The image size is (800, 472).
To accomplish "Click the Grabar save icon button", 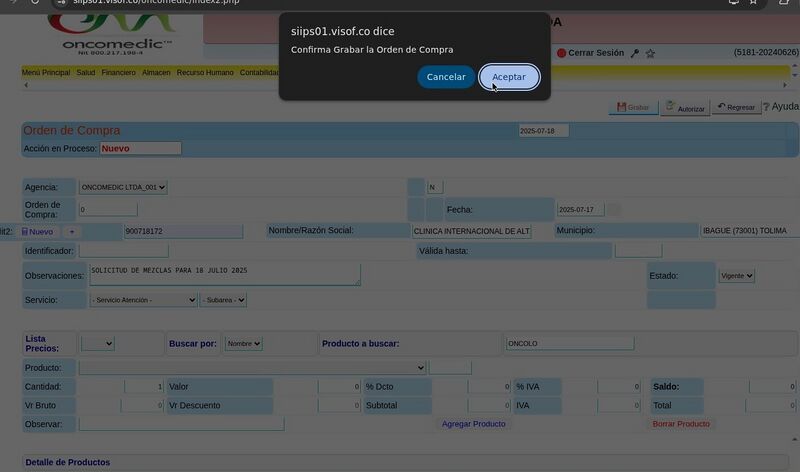I will [x=633, y=107].
